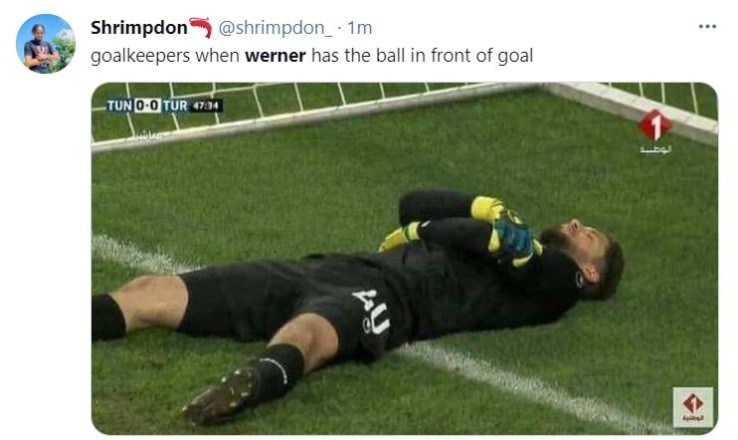
Task: Click the bold word werner
Action: point(275,56)
